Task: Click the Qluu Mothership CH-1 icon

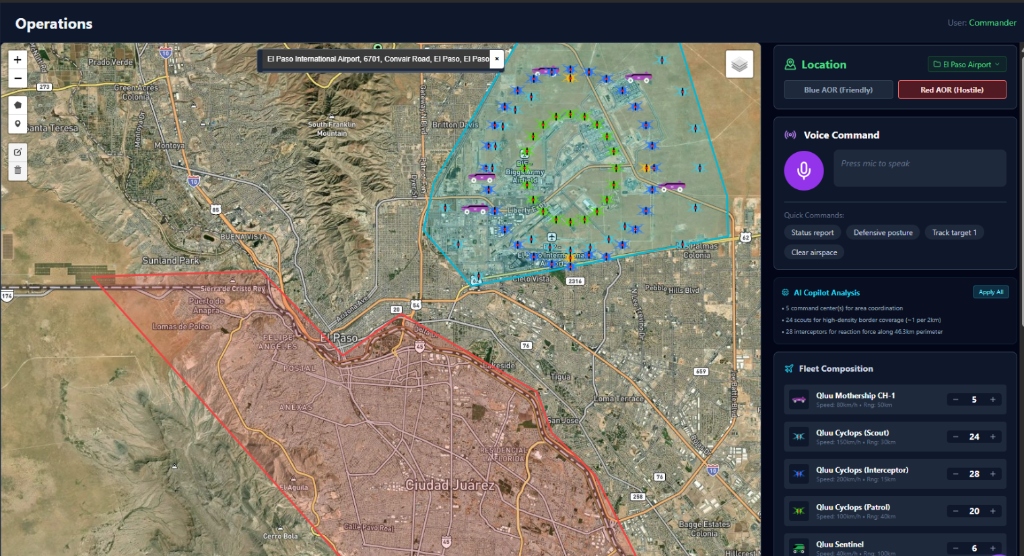Action: [x=799, y=399]
